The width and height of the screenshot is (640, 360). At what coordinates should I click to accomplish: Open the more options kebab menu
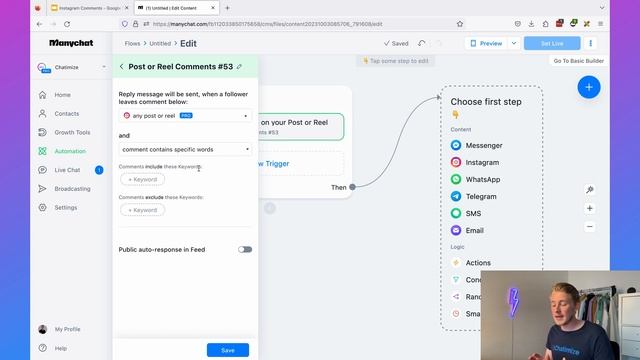click(590, 43)
